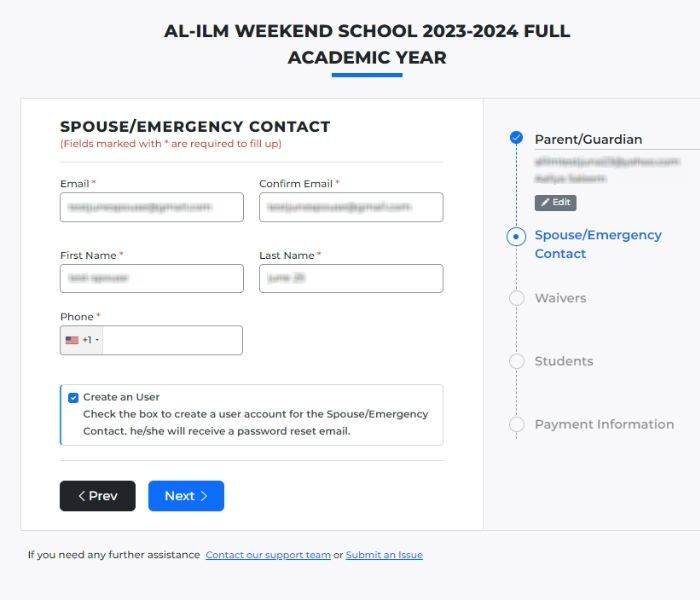Click the pencil Edit button under Parent/Guardian
700x600 pixels.
[555, 202]
